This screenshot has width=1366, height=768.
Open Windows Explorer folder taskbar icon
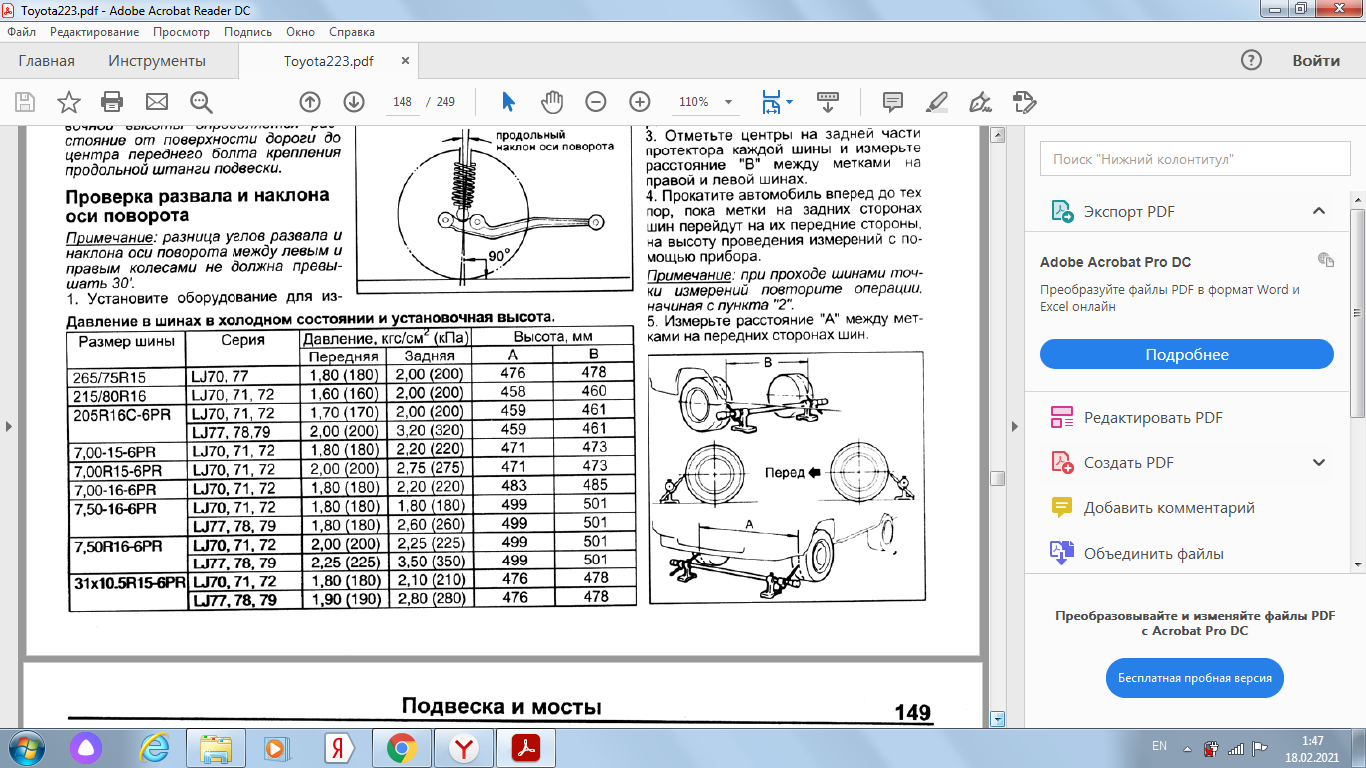coord(216,747)
